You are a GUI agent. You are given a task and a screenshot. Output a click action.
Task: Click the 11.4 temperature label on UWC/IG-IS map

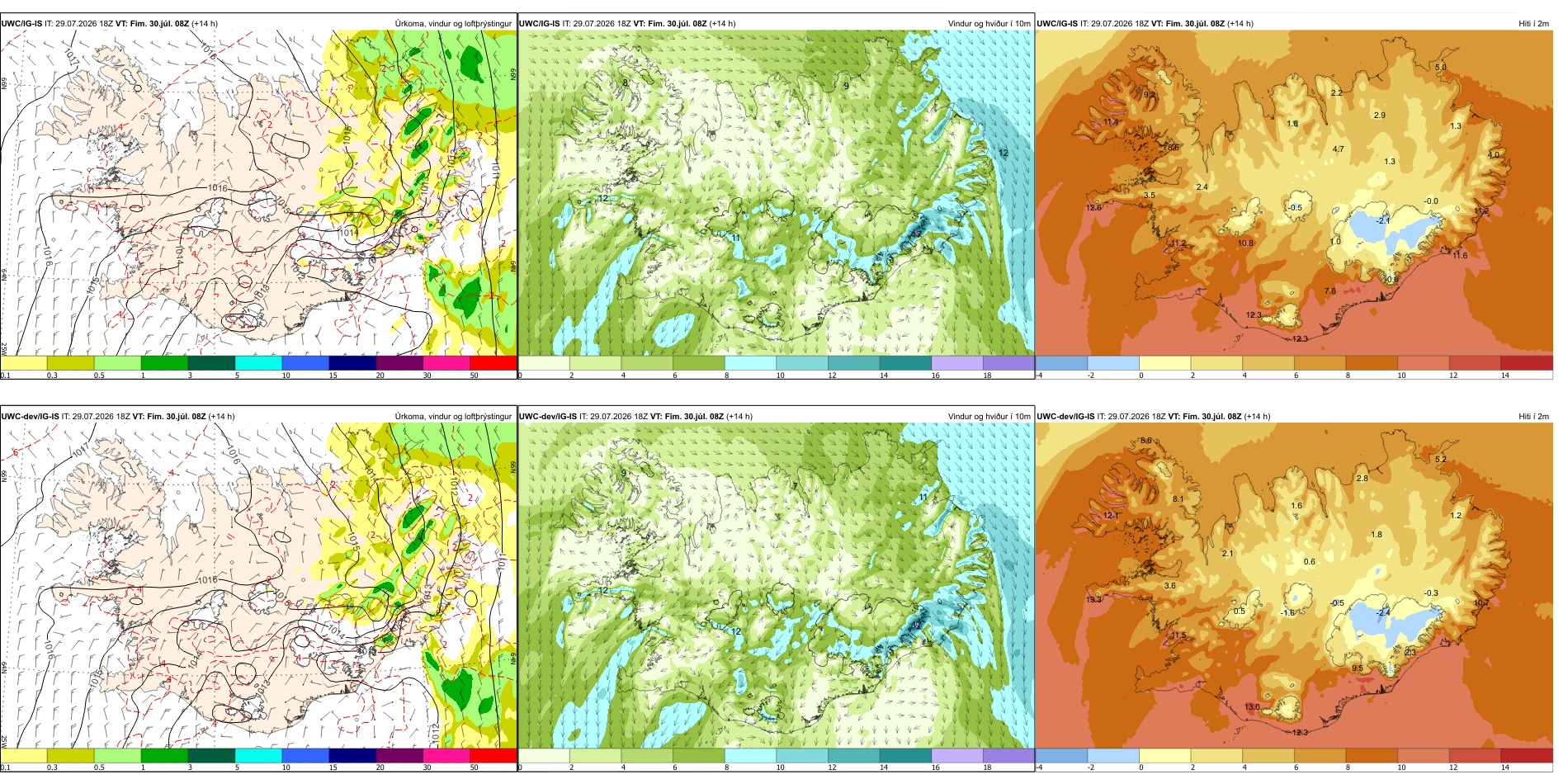(x=1111, y=123)
